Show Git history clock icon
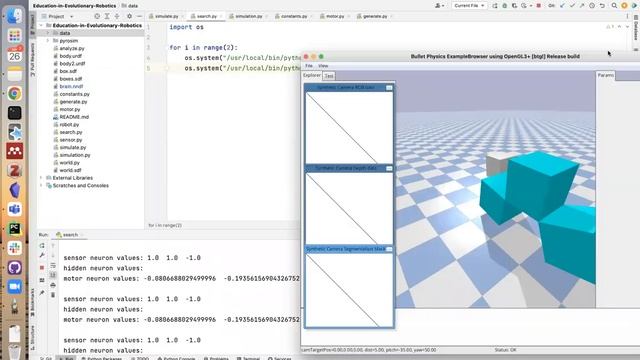This screenshot has width=640, height=360. (592, 6)
